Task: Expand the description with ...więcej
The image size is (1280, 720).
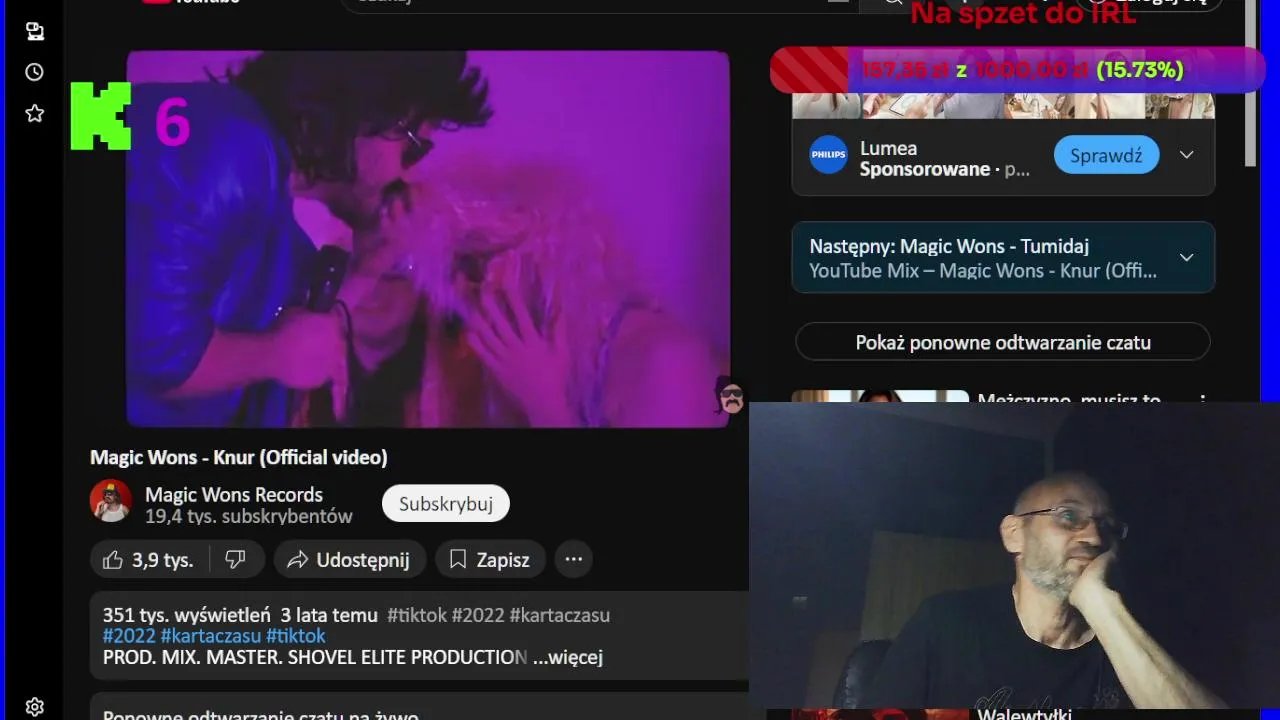Action: 568,657
